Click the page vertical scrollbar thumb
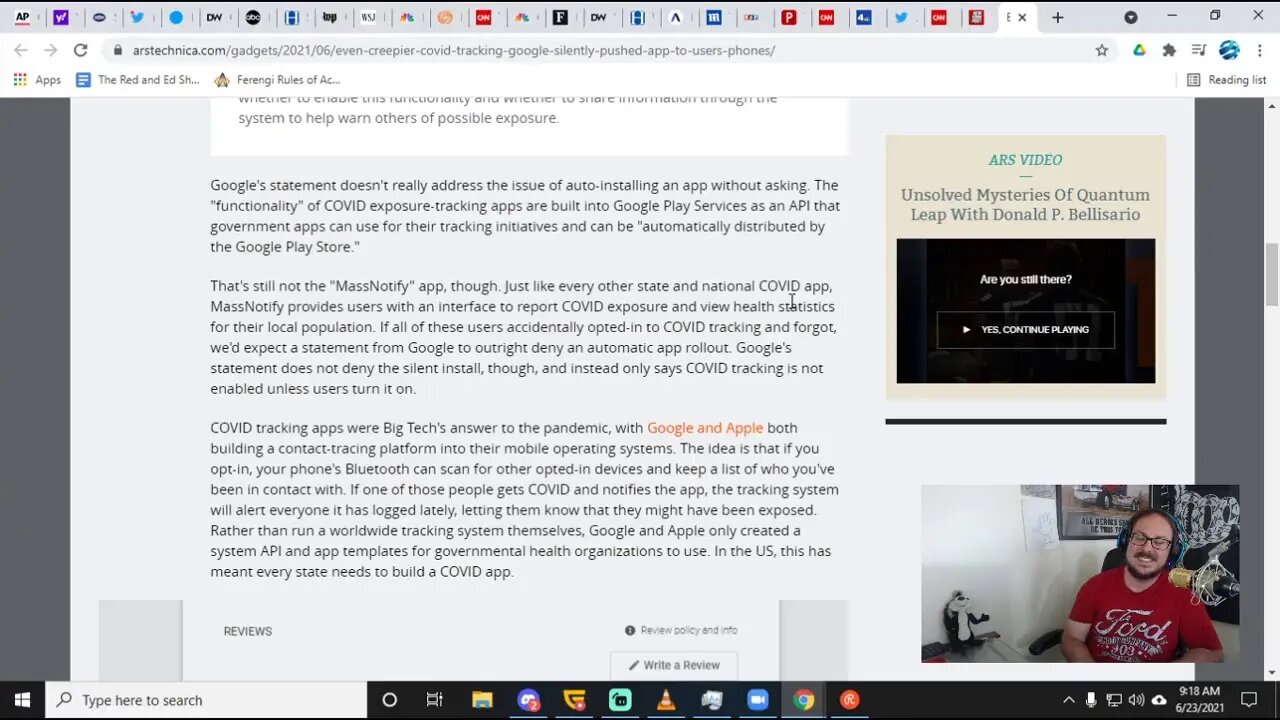Viewport: 1280px width, 720px height. (x=1271, y=274)
